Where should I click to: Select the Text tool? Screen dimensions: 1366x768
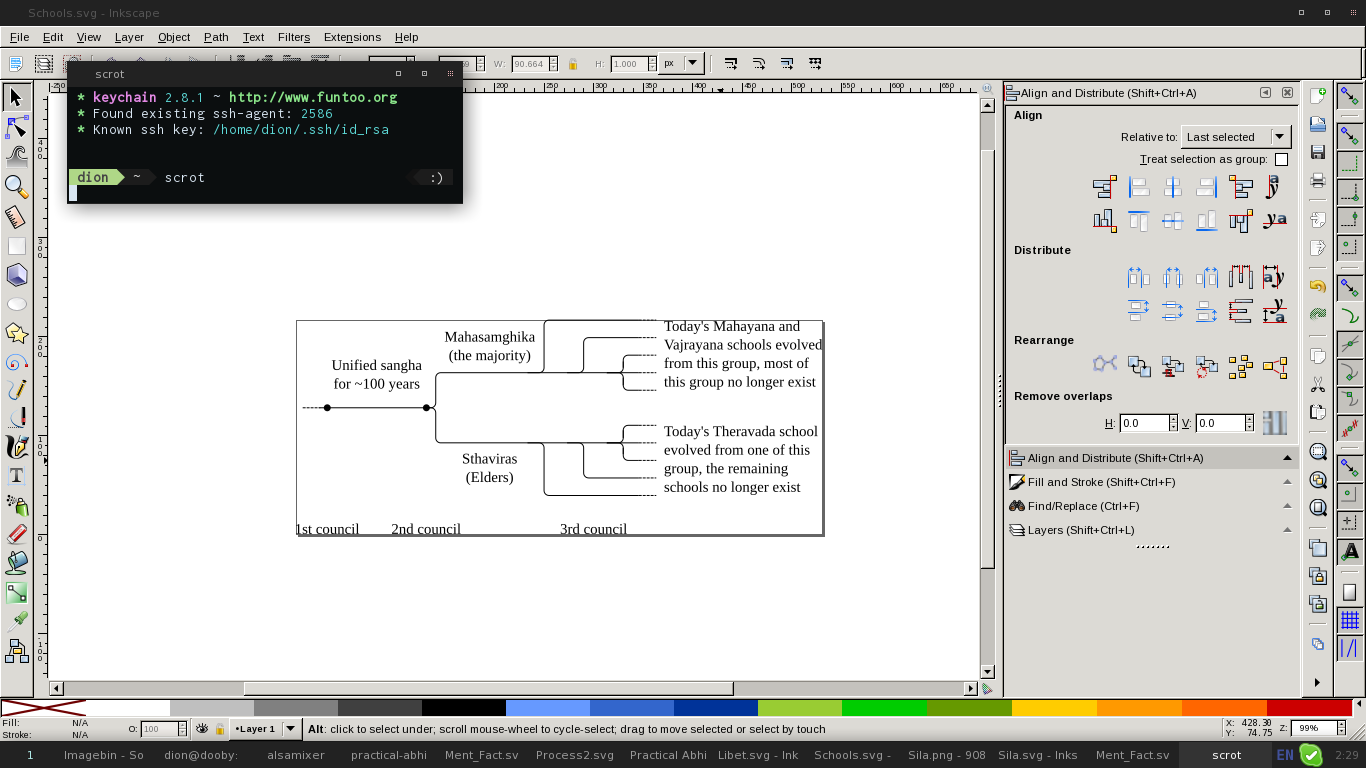[16, 476]
